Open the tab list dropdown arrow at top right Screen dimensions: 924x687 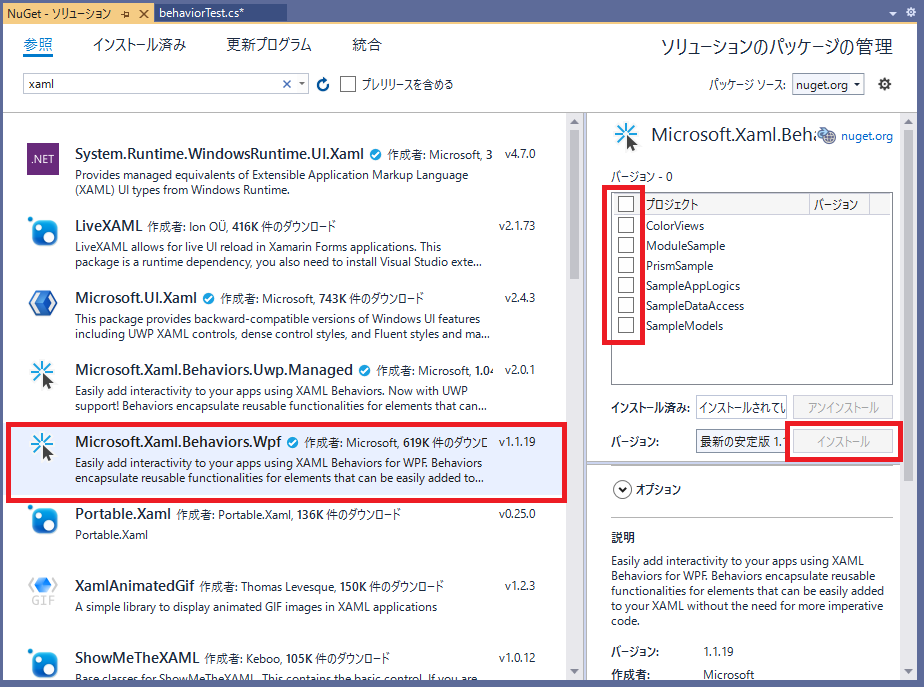(x=893, y=13)
